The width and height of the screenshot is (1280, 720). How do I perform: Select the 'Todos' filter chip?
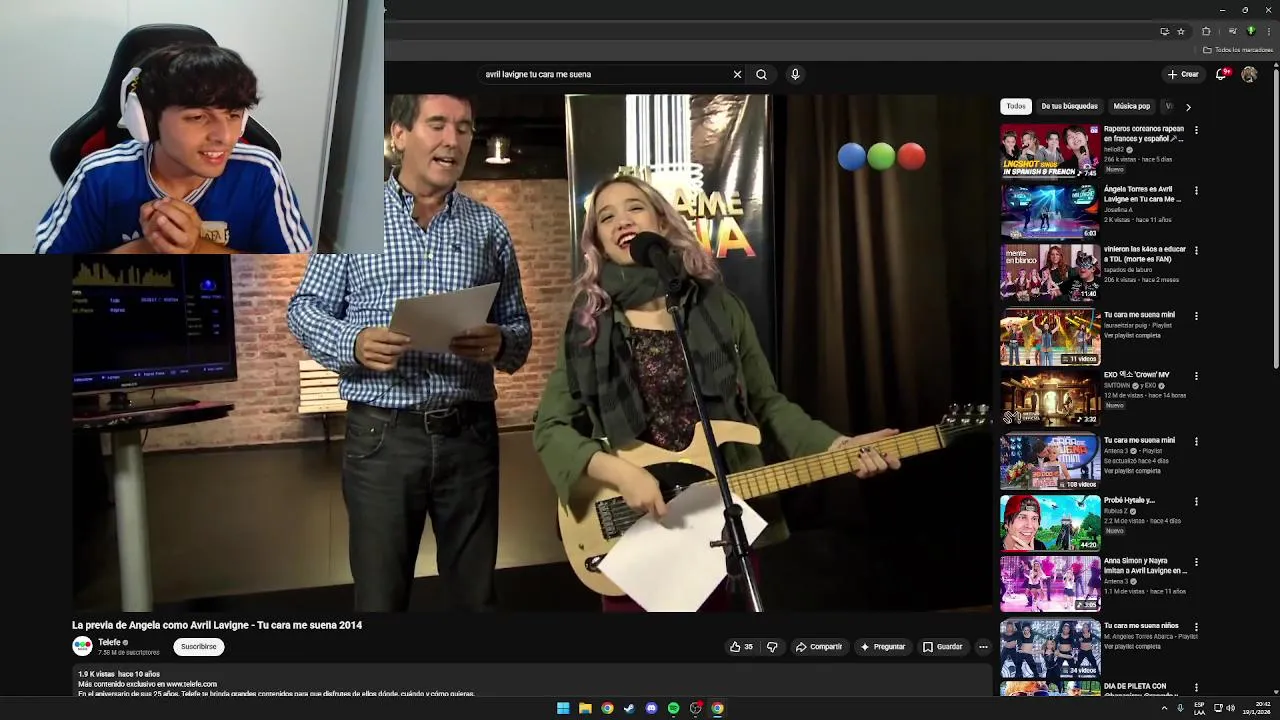(1016, 106)
